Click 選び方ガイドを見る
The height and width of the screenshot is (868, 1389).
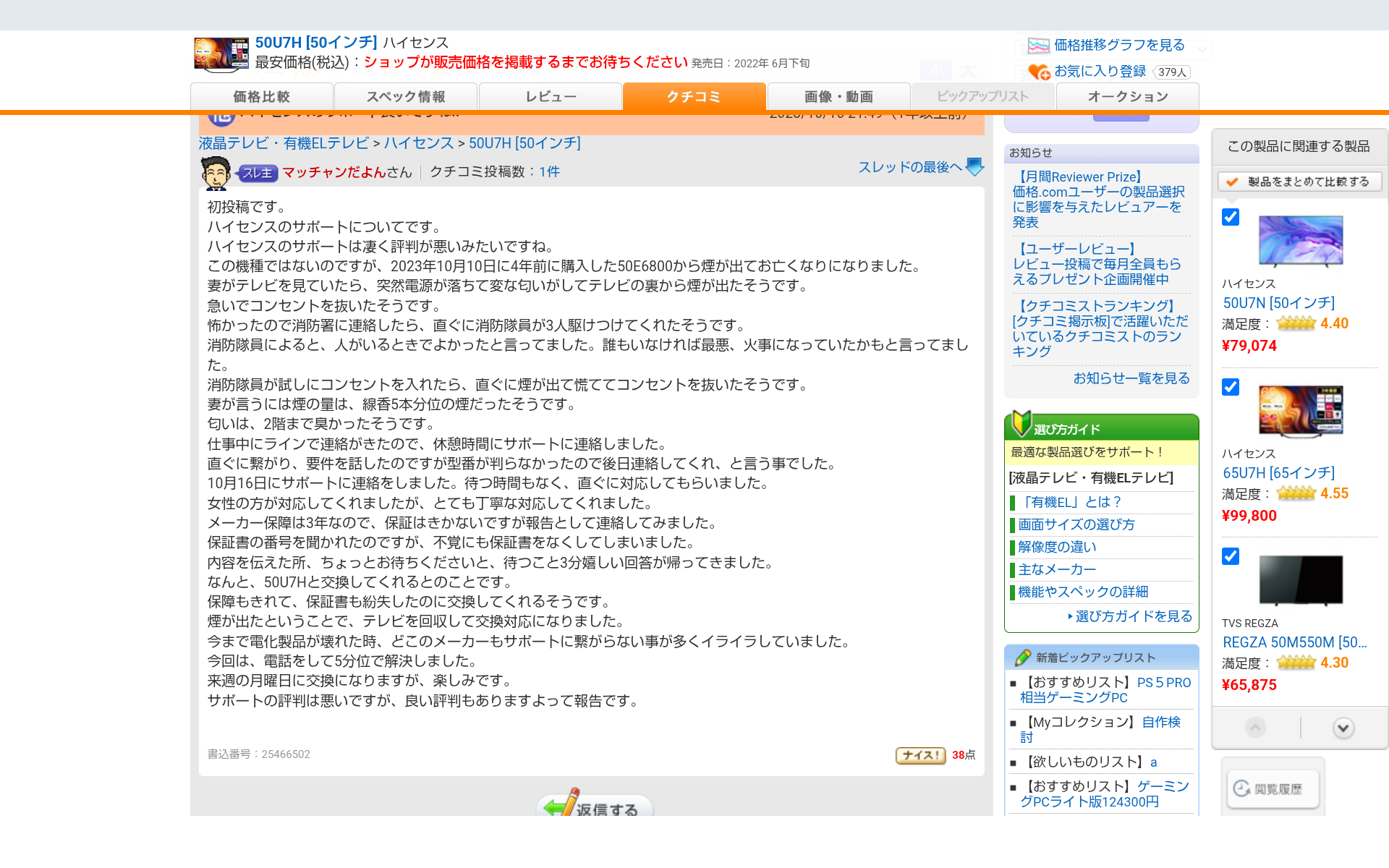click(x=1134, y=616)
